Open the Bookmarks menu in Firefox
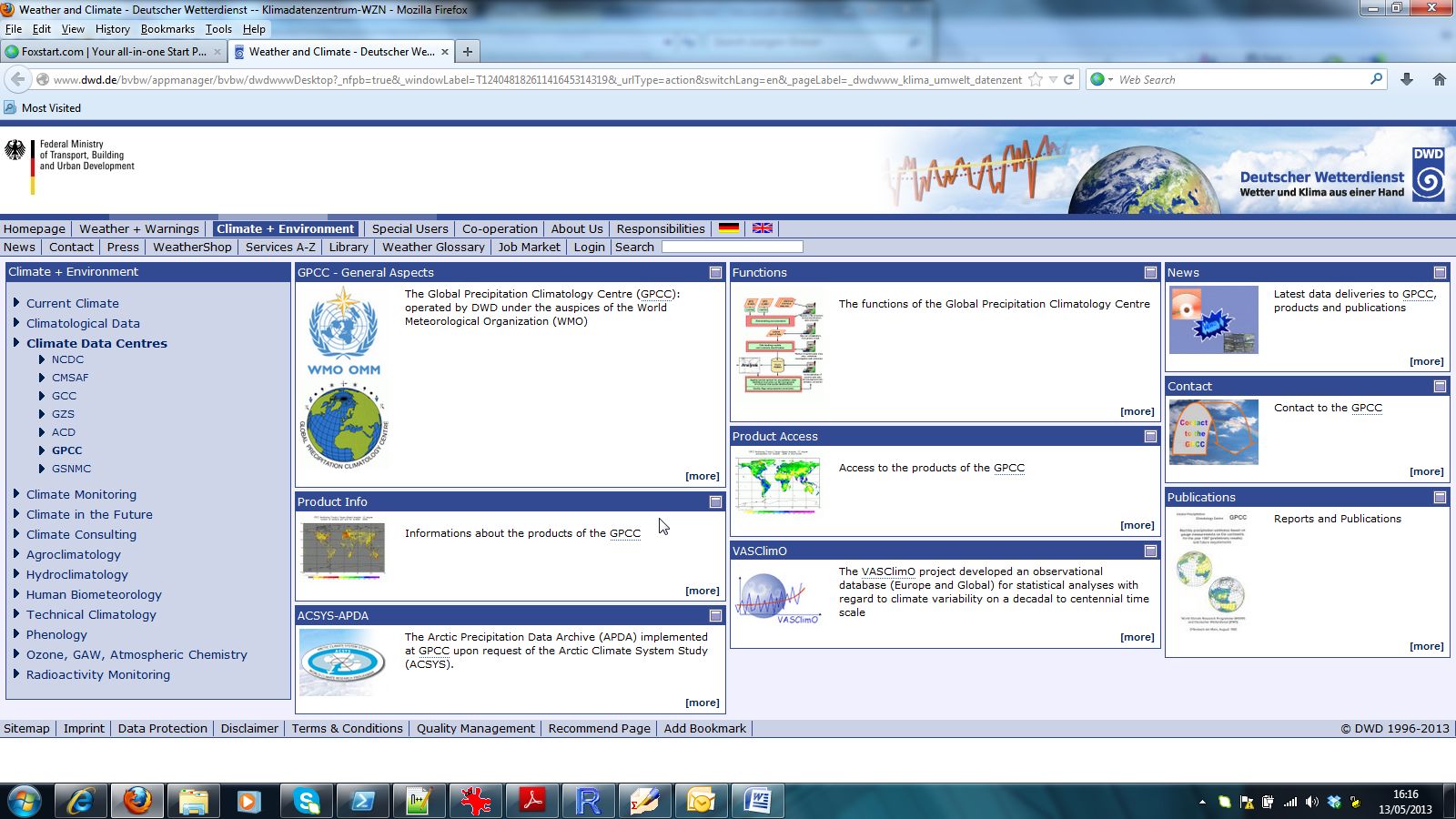Image resolution: width=1456 pixels, height=819 pixels. click(x=167, y=28)
